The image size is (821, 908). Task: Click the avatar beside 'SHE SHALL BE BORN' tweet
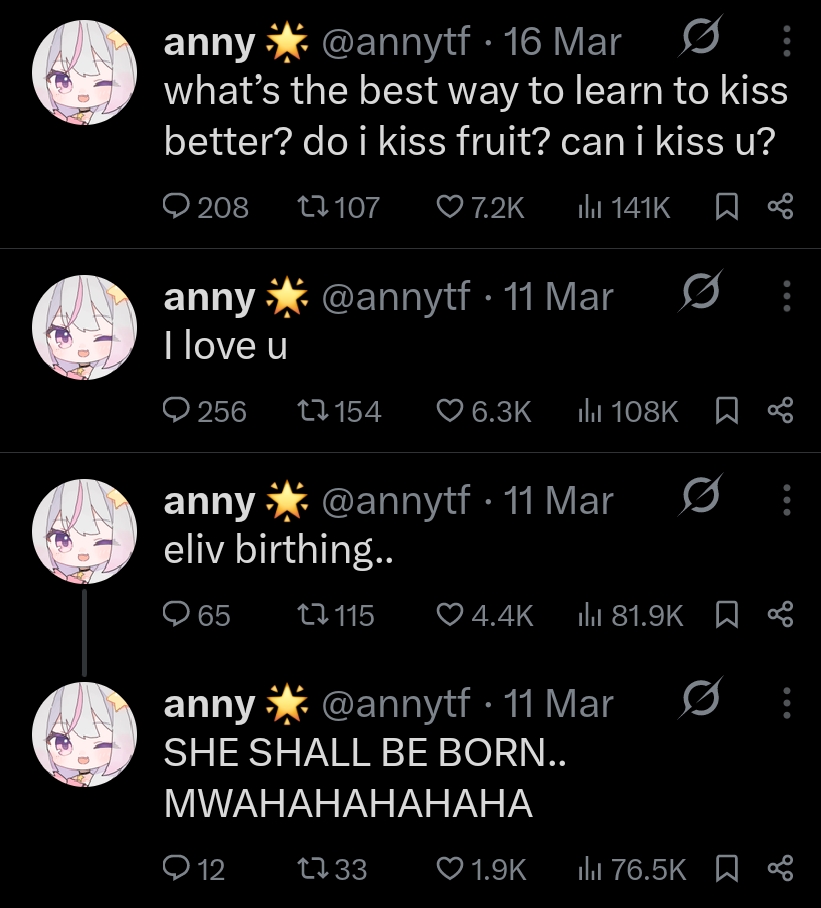(x=85, y=734)
